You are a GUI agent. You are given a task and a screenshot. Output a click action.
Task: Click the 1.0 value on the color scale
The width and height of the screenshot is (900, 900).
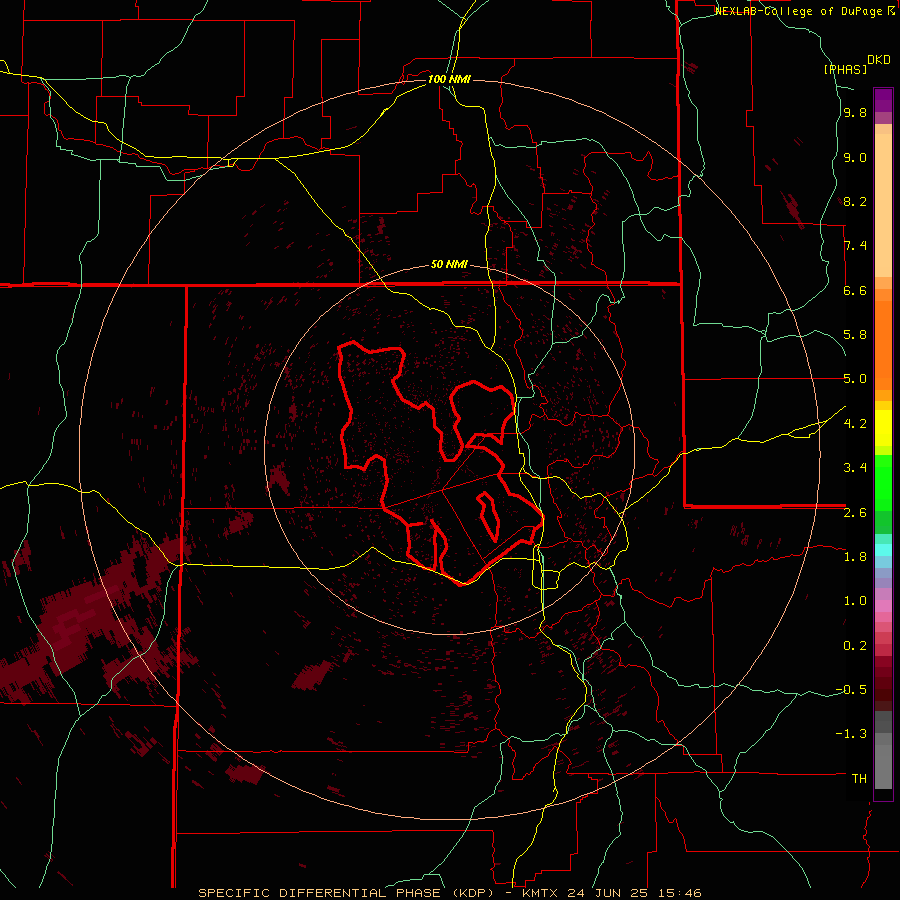(x=855, y=601)
